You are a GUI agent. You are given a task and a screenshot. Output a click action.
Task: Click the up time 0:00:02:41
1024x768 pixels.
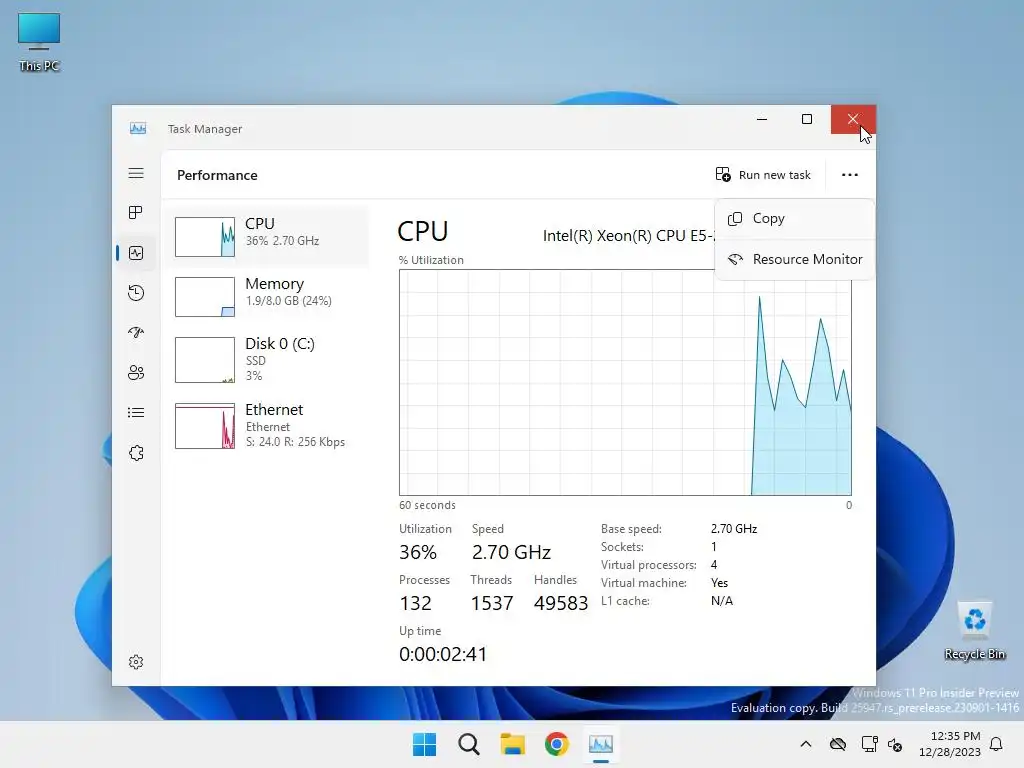tap(443, 654)
